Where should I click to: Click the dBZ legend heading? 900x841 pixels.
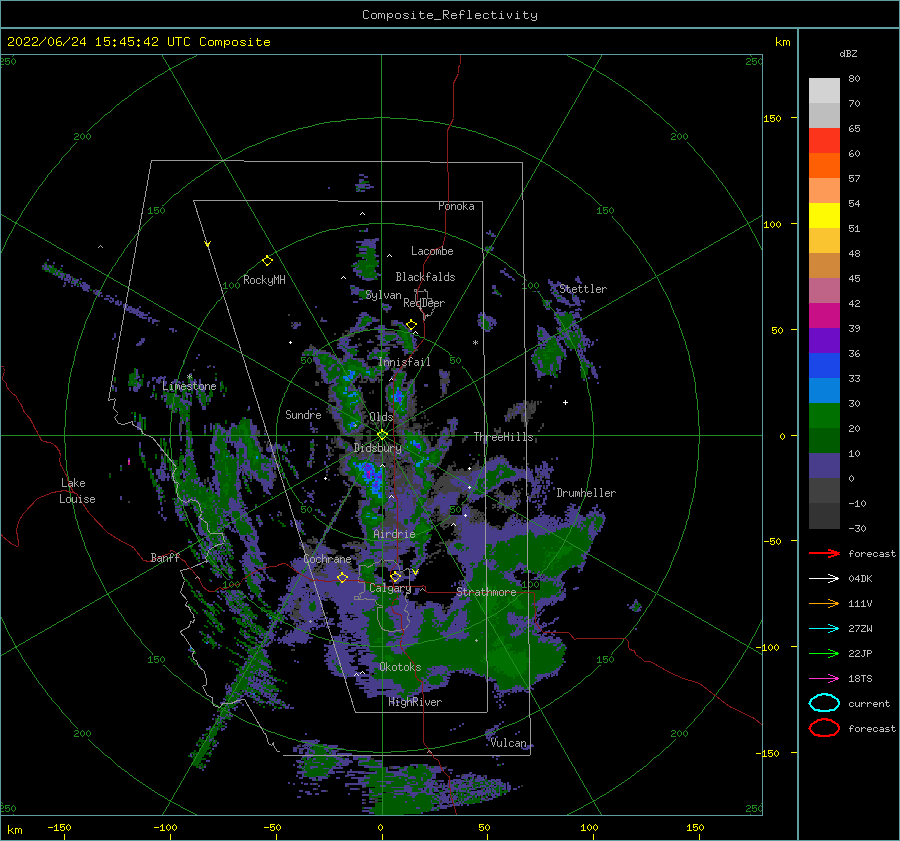pos(848,54)
